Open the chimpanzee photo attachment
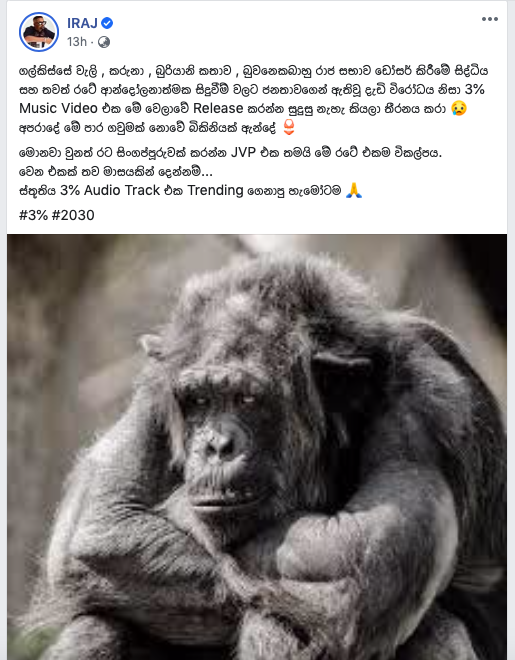Viewport: 515px width, 660px height. pyautogui.click(x=257, y=447)
